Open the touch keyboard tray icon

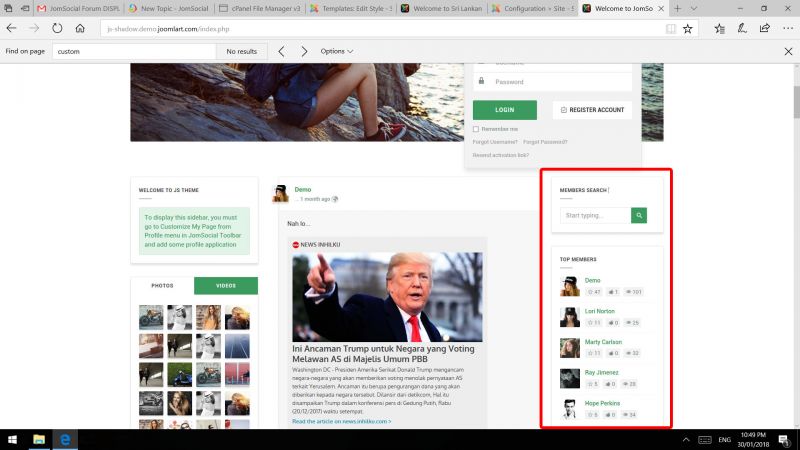(x=705, y=440)
